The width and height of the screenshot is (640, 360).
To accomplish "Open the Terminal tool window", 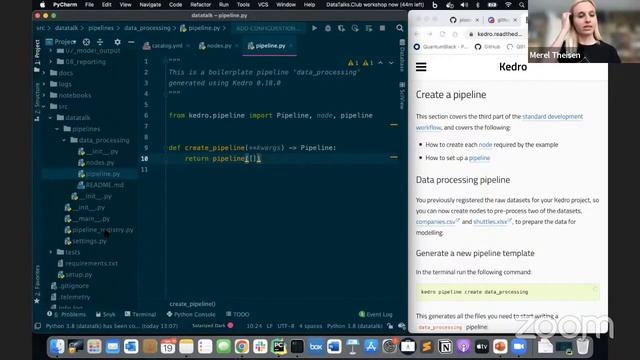I will 140,314.
